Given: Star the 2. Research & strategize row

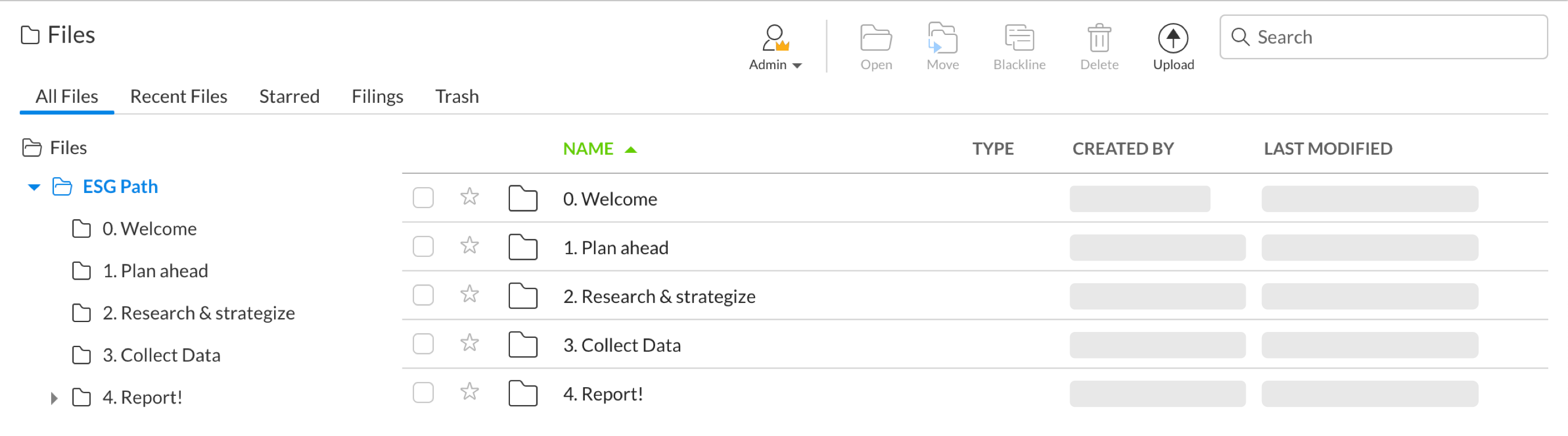Looking at the screenshot, I should (469, 294).
